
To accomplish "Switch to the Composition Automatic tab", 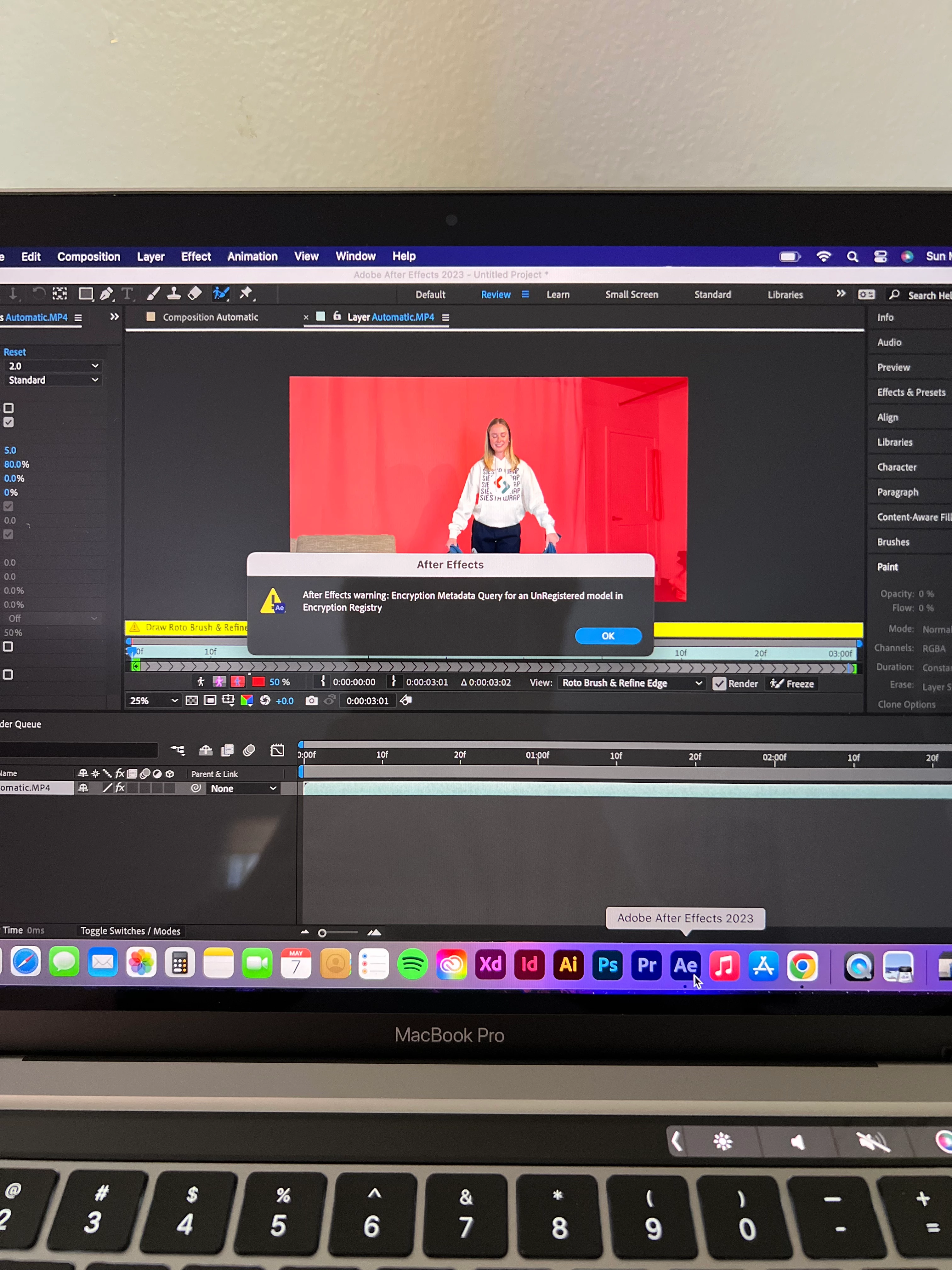I will click(210, 317).
